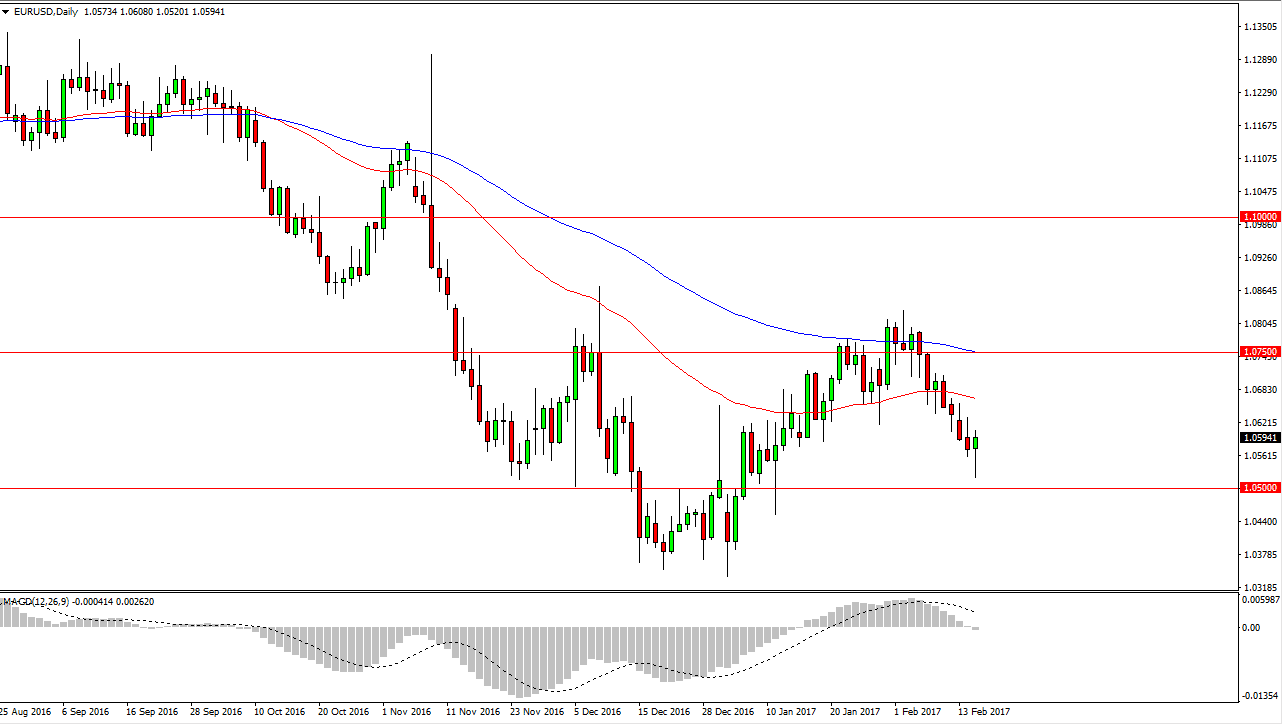1282x724 pixels.
Task: Click the 15 Dec 2016 date label
Action: 664,712
